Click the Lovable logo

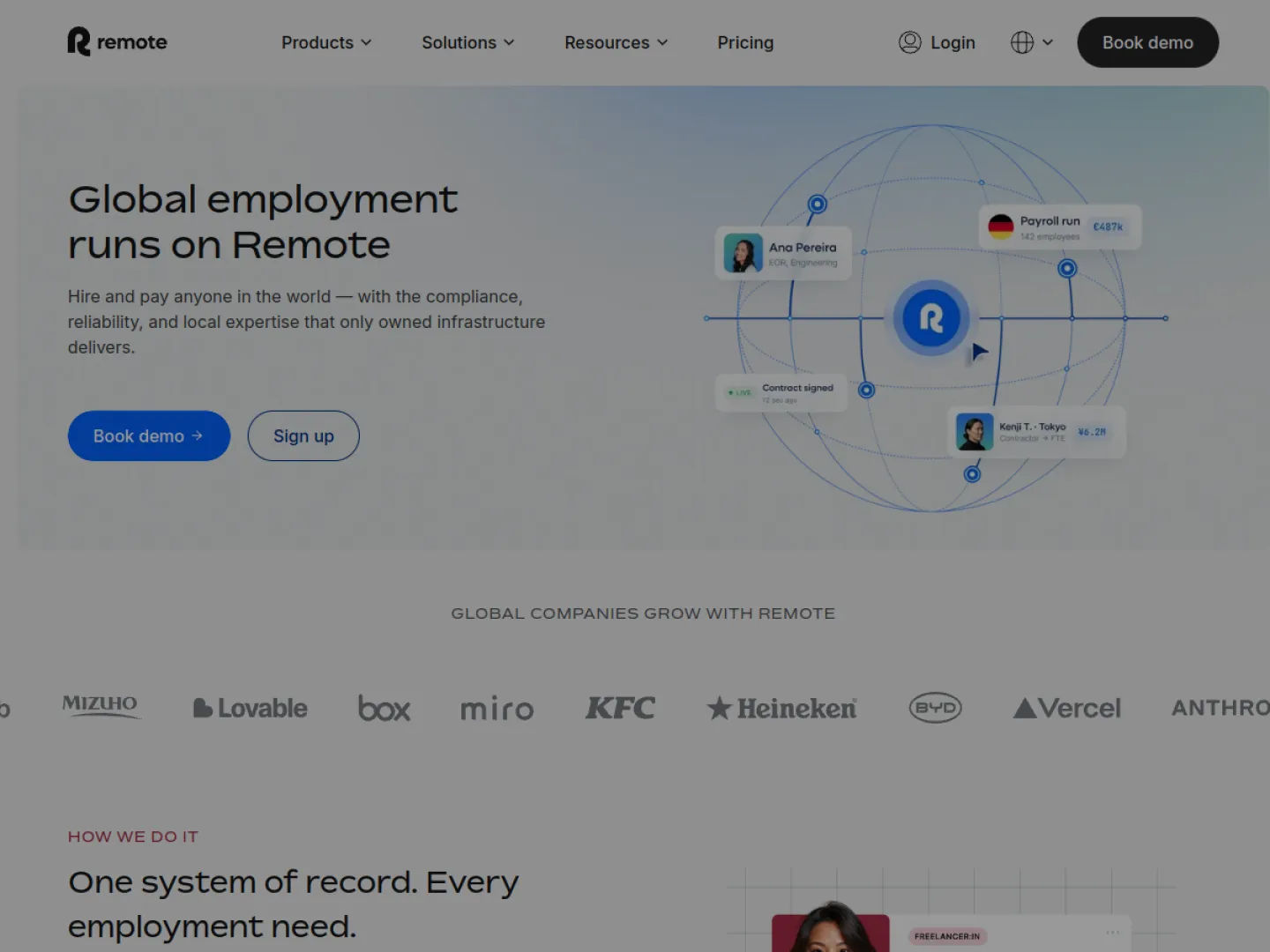coord(250,708)
